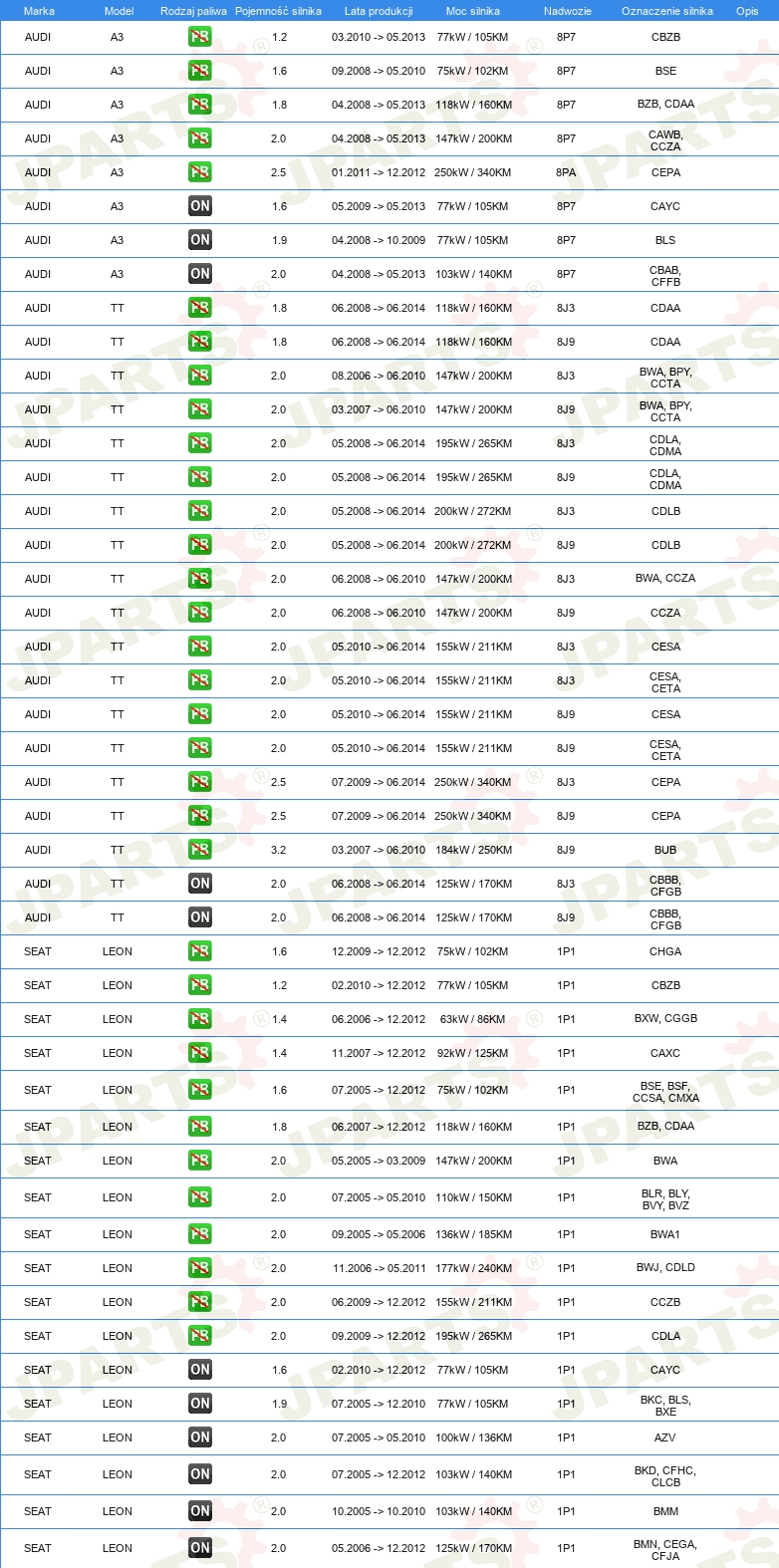The width and height of the screenshot is (779, 1568).
Task: Select body code 8PA for the Audi A3 2.5
Action: [x=566, y=172]
